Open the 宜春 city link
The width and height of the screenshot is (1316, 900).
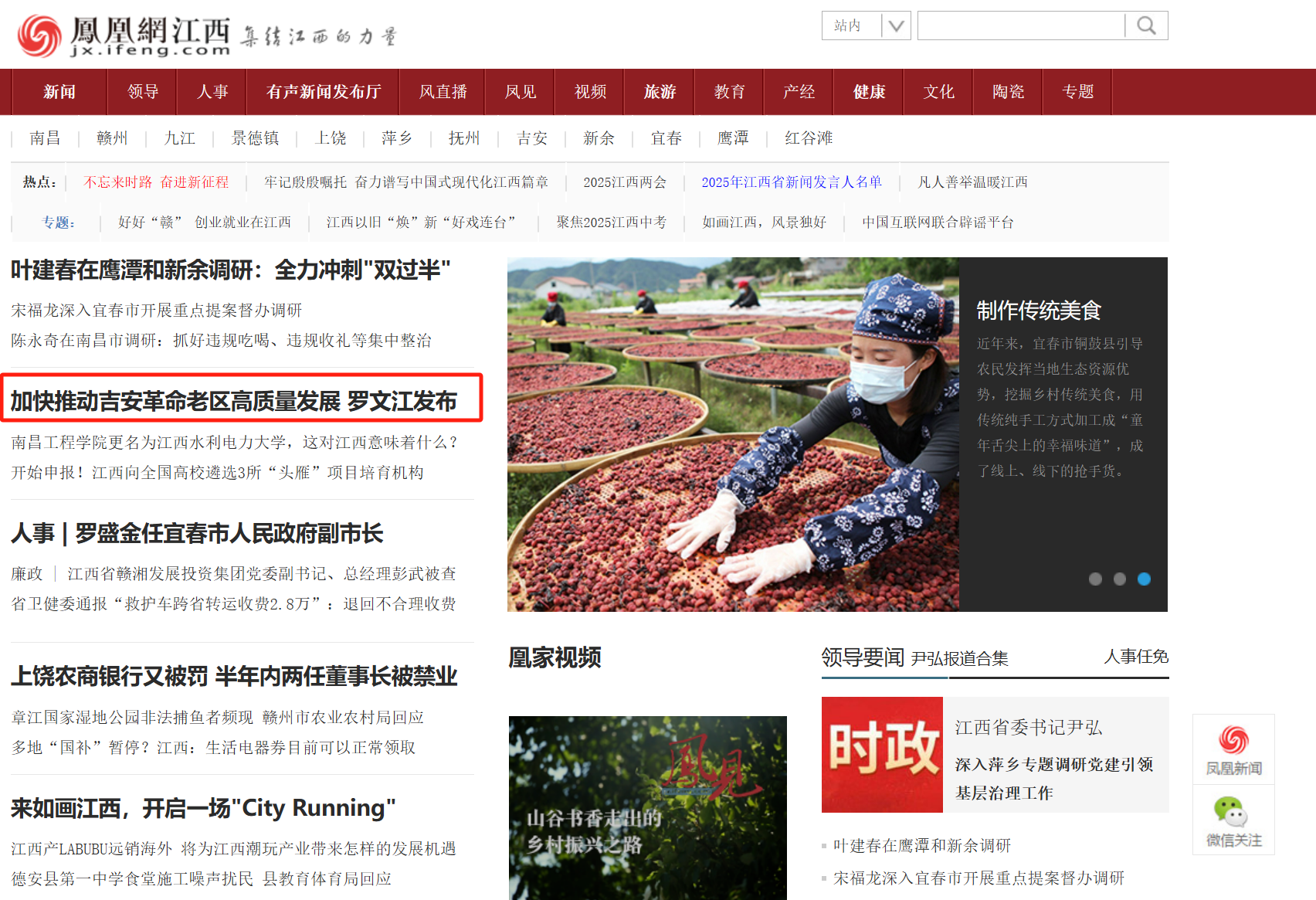[666, 138]
